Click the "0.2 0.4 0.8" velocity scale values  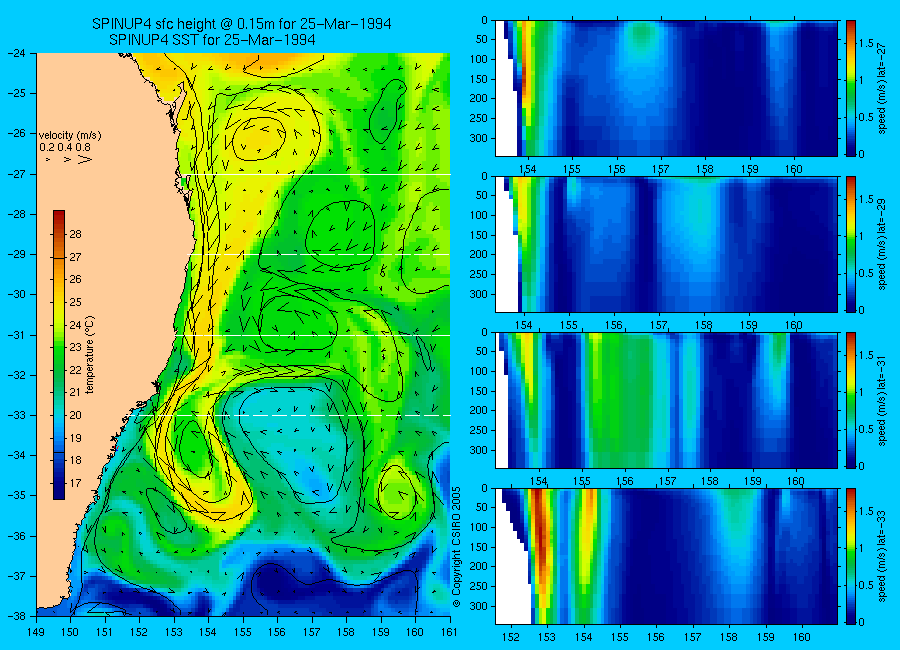pyautogui.click(x=65, y=147)
